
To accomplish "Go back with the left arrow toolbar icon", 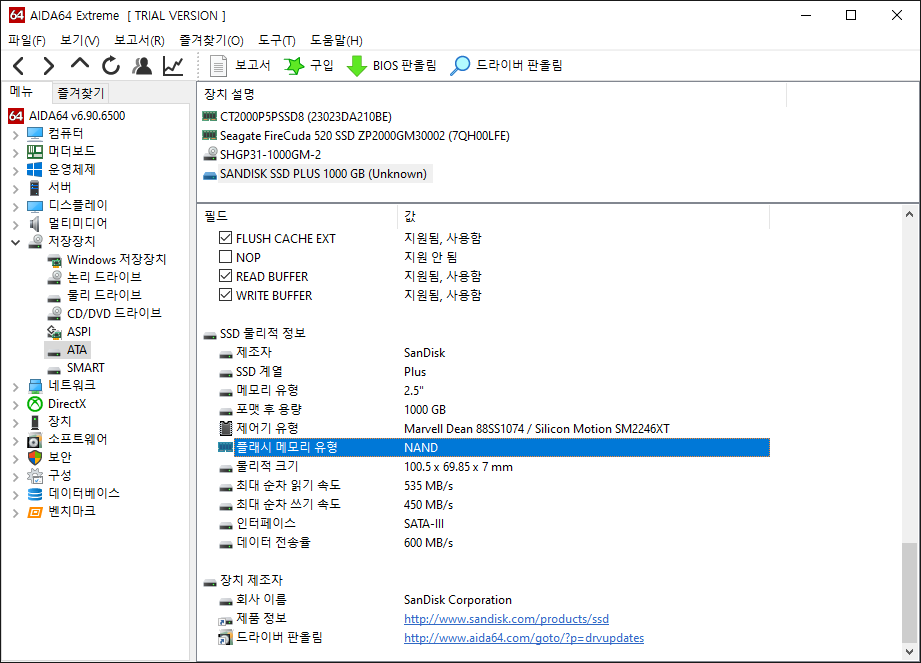I will click(x=19, y=66).
